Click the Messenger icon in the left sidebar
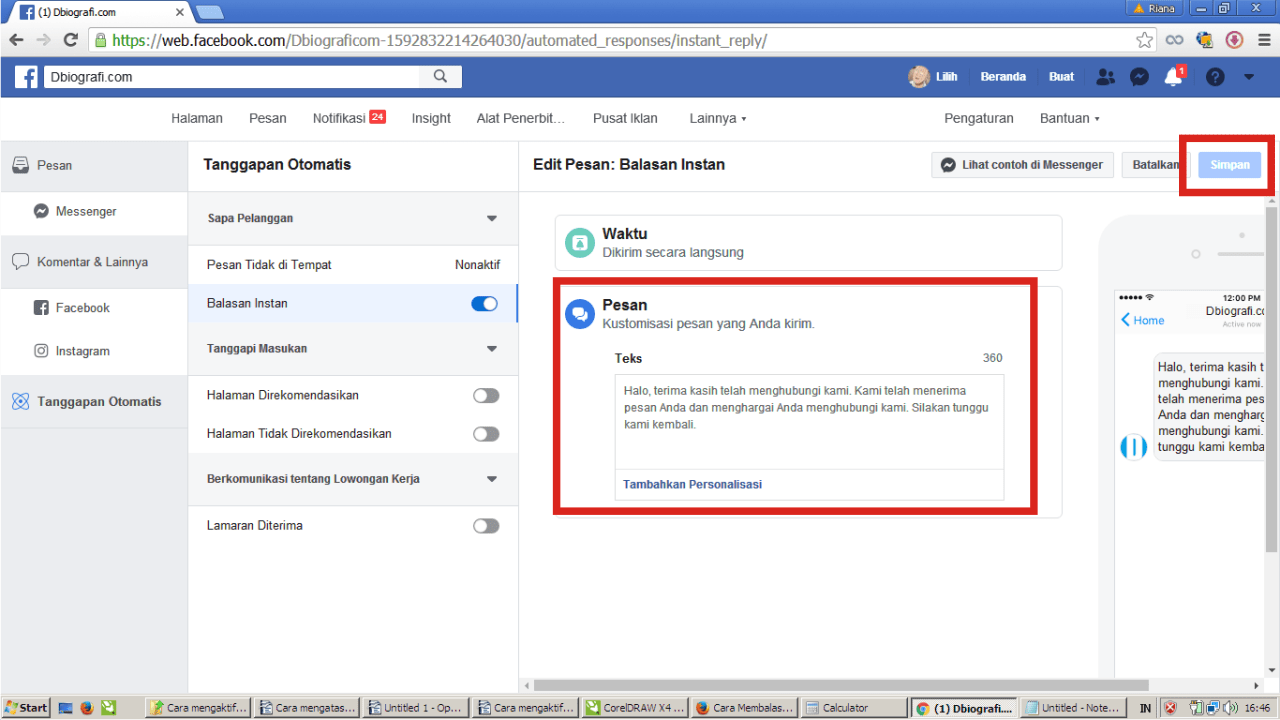Screen dimensions: 1280x720 41,211
